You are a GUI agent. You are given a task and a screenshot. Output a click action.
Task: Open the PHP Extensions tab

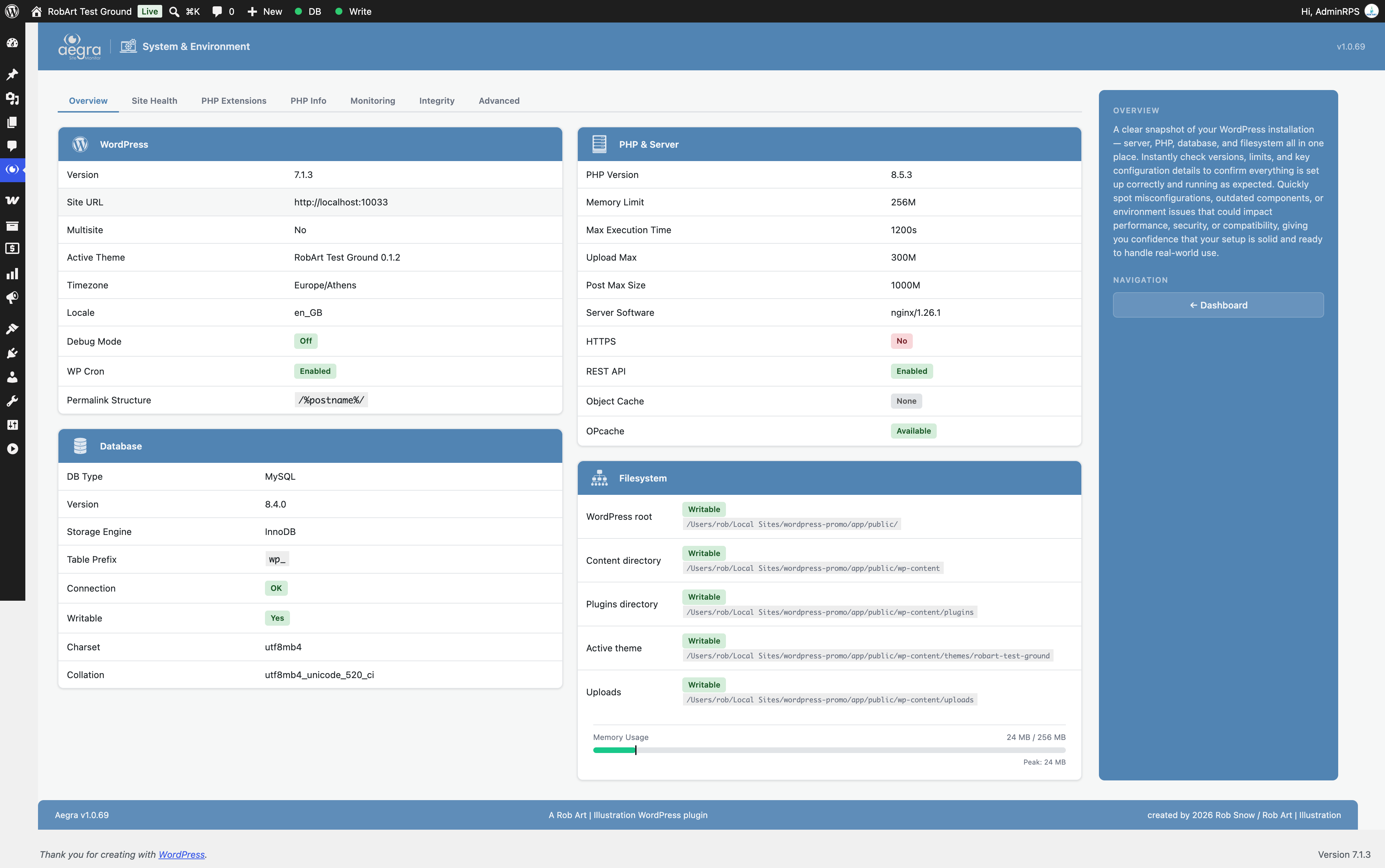[234, 101]
